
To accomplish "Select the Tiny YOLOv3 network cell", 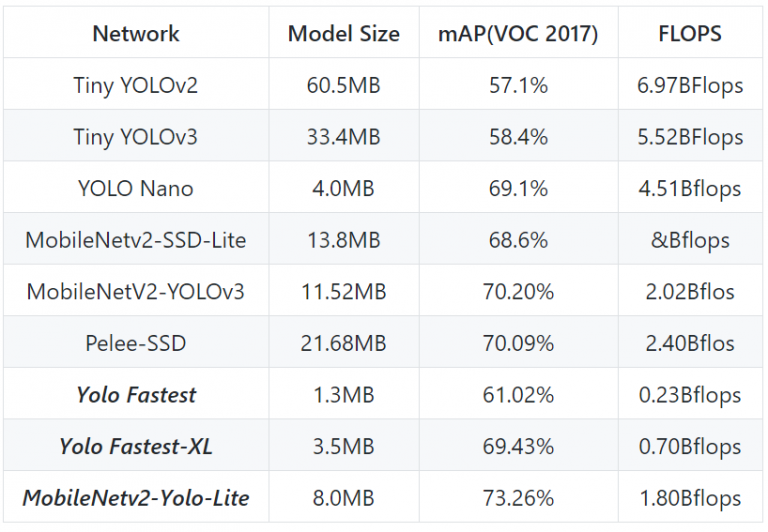I will [x=136, y=137].
